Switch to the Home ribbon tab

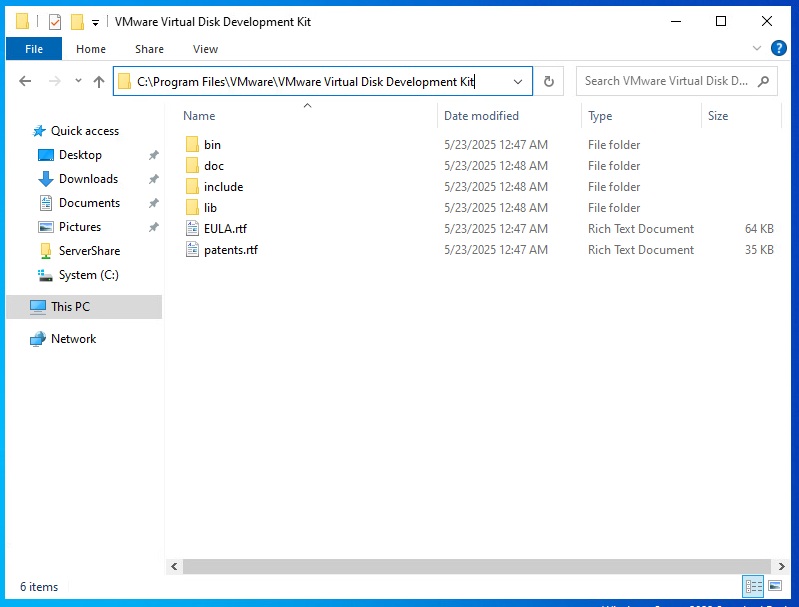point(91,49)
